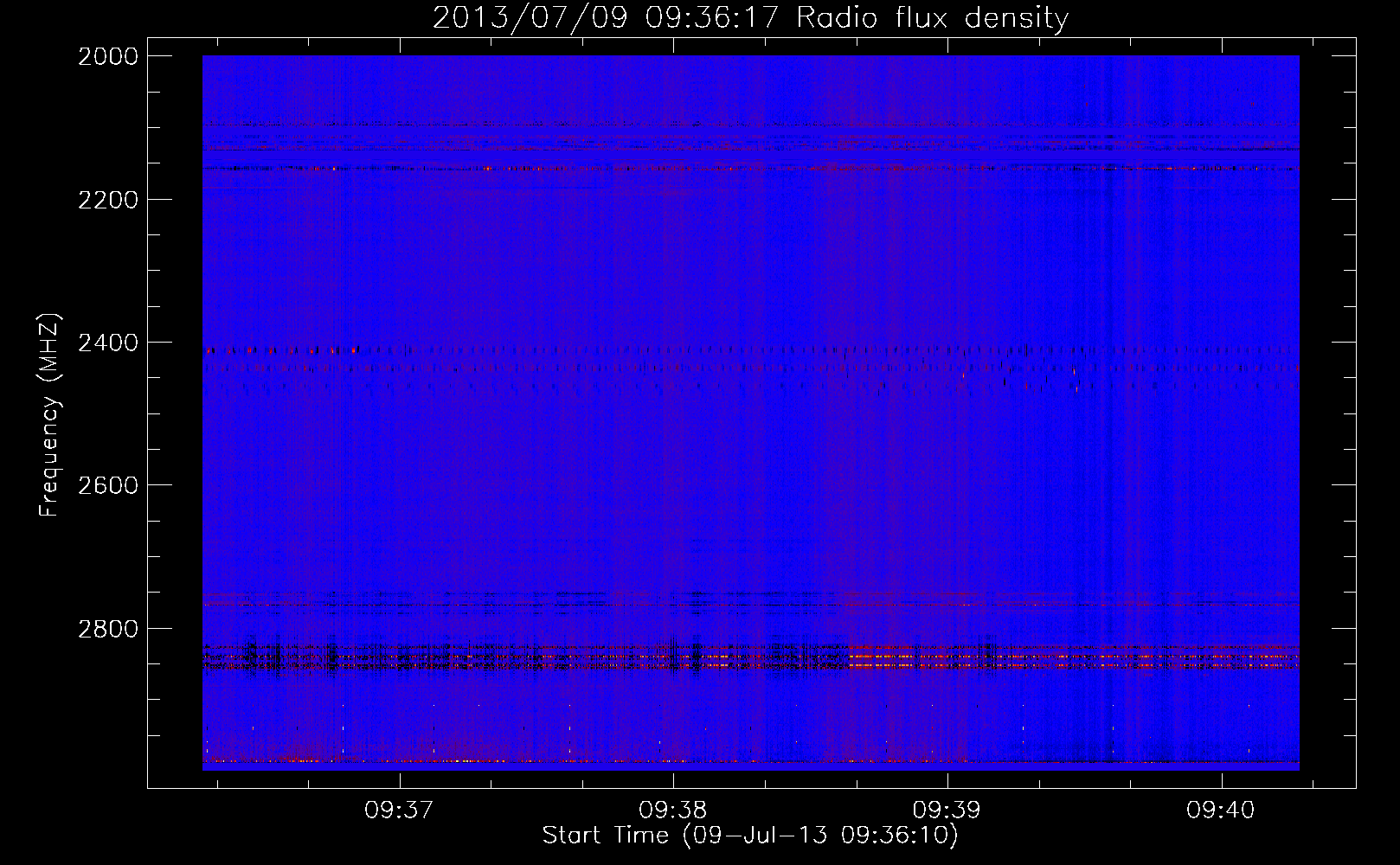Click the 2400 frequency tick label
Image resolution: width=1400 pixels, height=865 pixels.
(x=108, y=343)
